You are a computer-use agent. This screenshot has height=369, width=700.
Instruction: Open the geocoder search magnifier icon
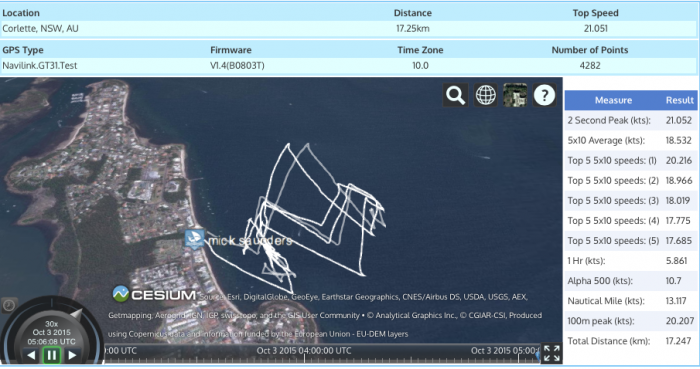[455, 95]
